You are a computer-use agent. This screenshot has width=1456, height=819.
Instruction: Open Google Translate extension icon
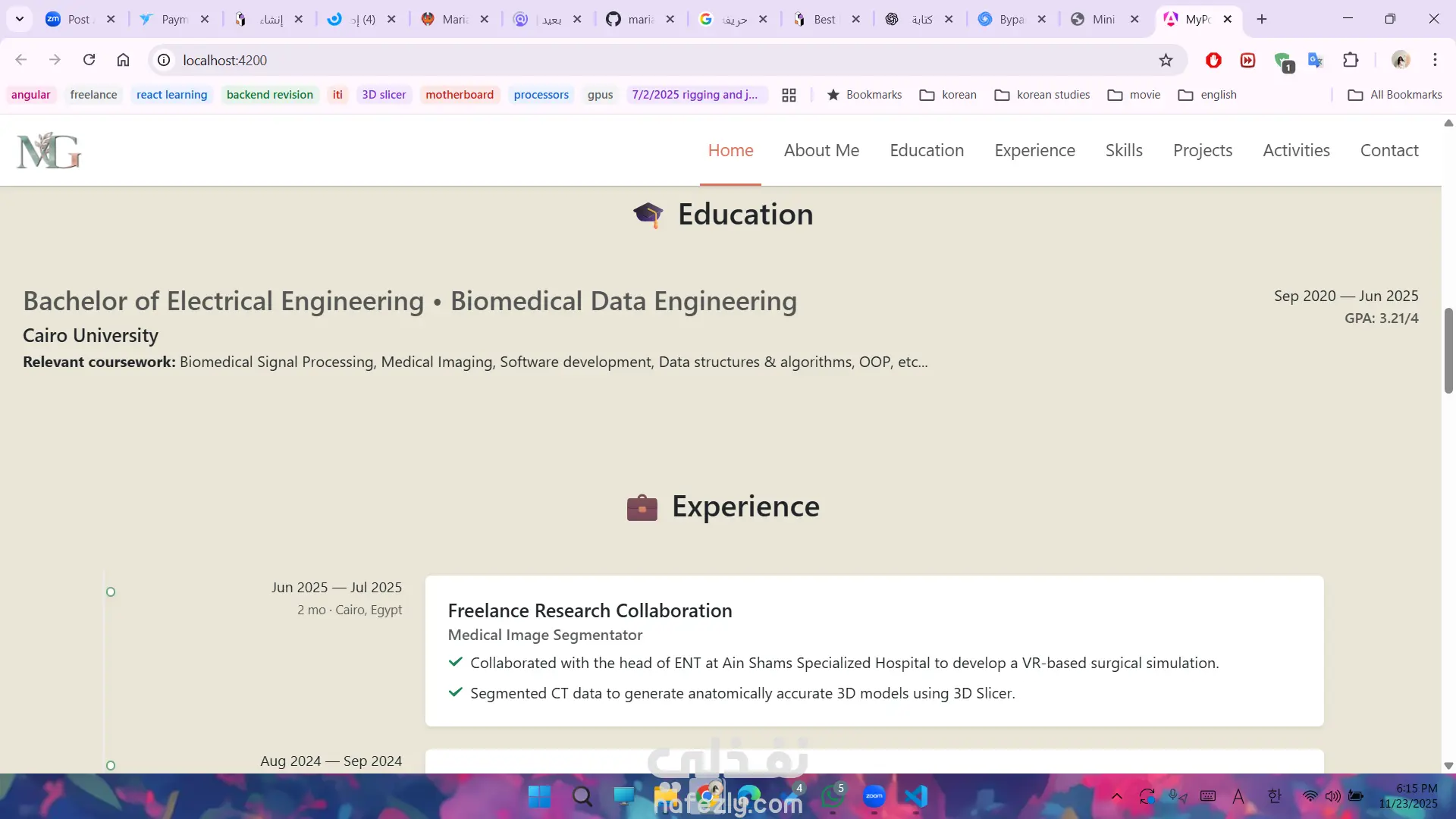click(x=1316, y=60)
